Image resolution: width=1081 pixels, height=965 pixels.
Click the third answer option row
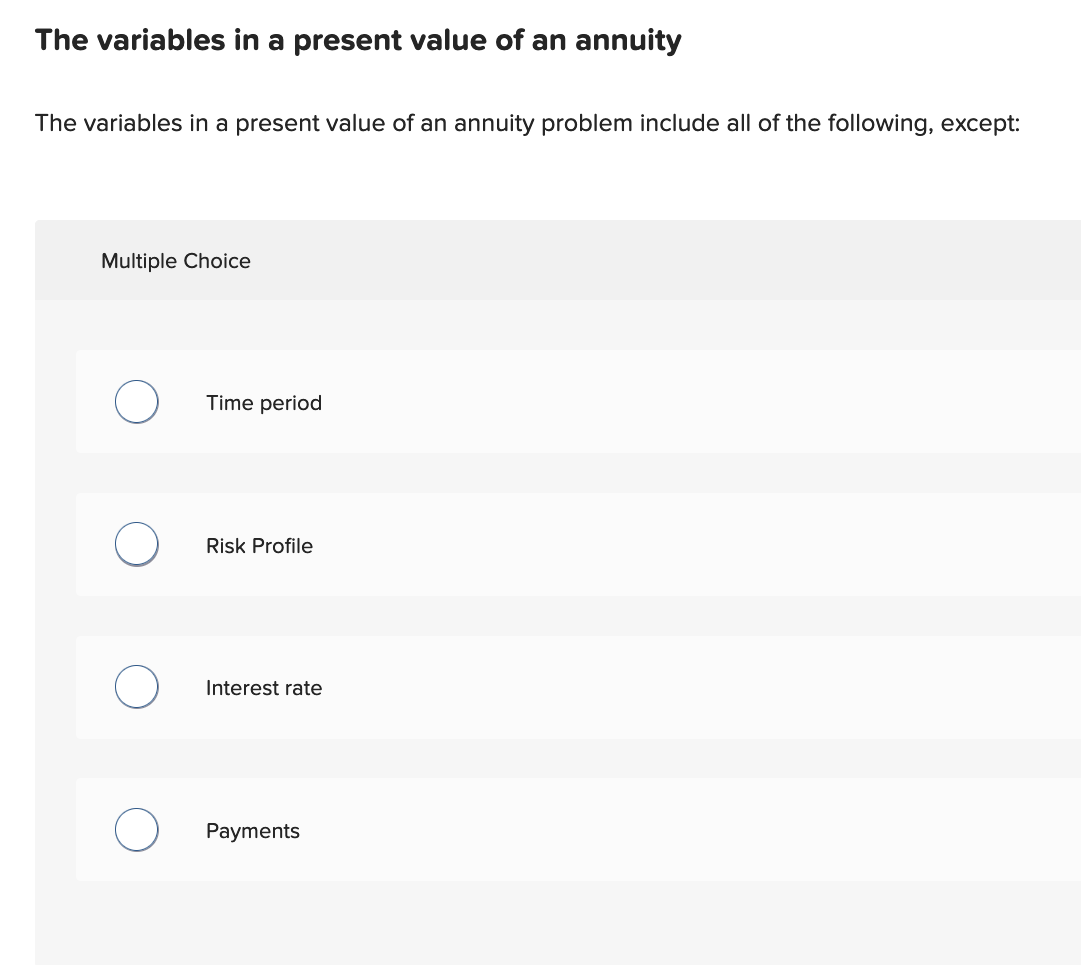pyautogui.click(x=560, y=686)
